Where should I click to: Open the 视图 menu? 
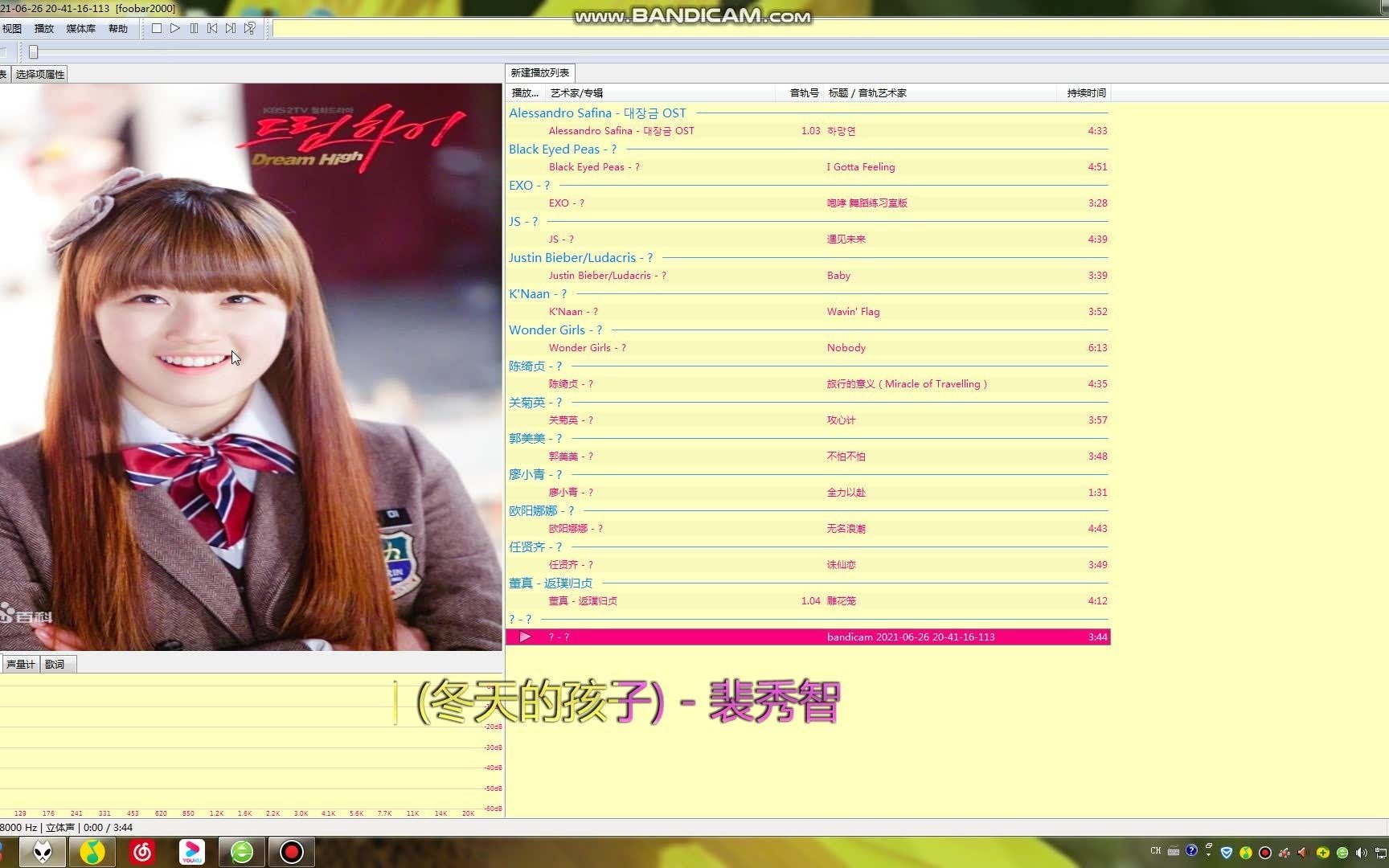[x=11, y=28]
